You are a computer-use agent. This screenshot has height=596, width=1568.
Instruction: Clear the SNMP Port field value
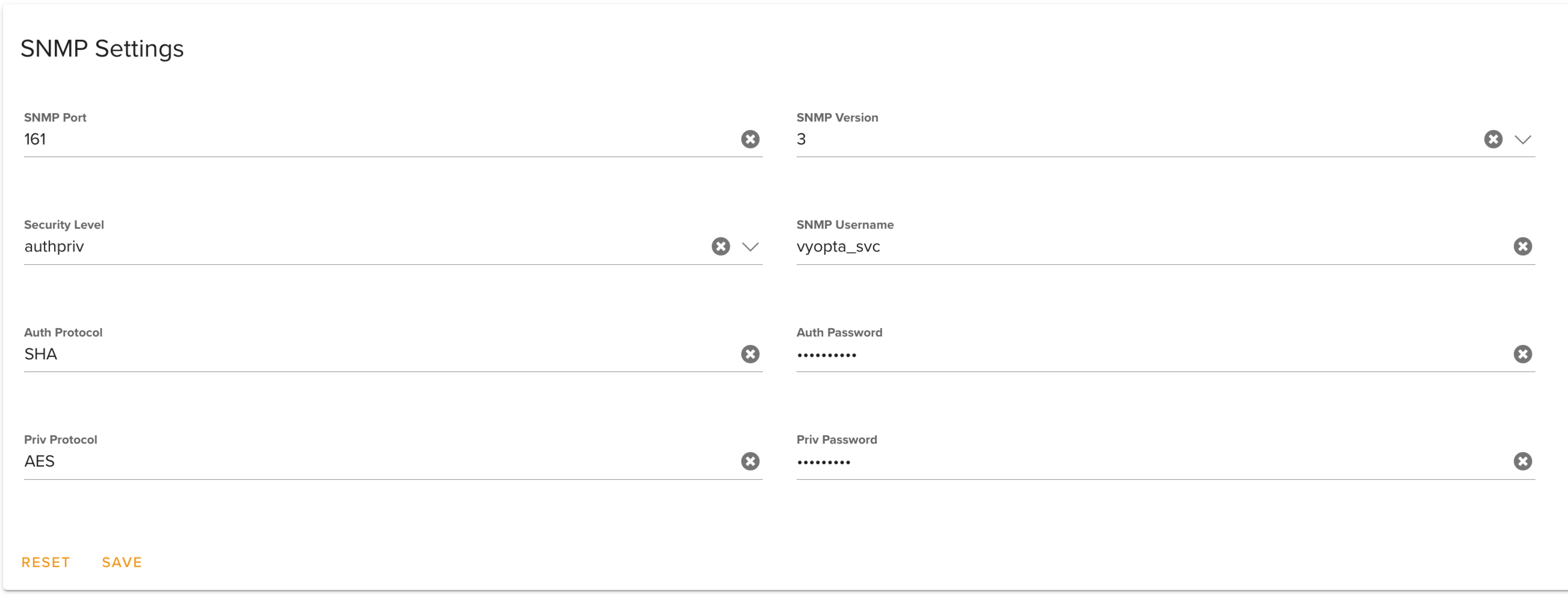[x=750, y=139]
